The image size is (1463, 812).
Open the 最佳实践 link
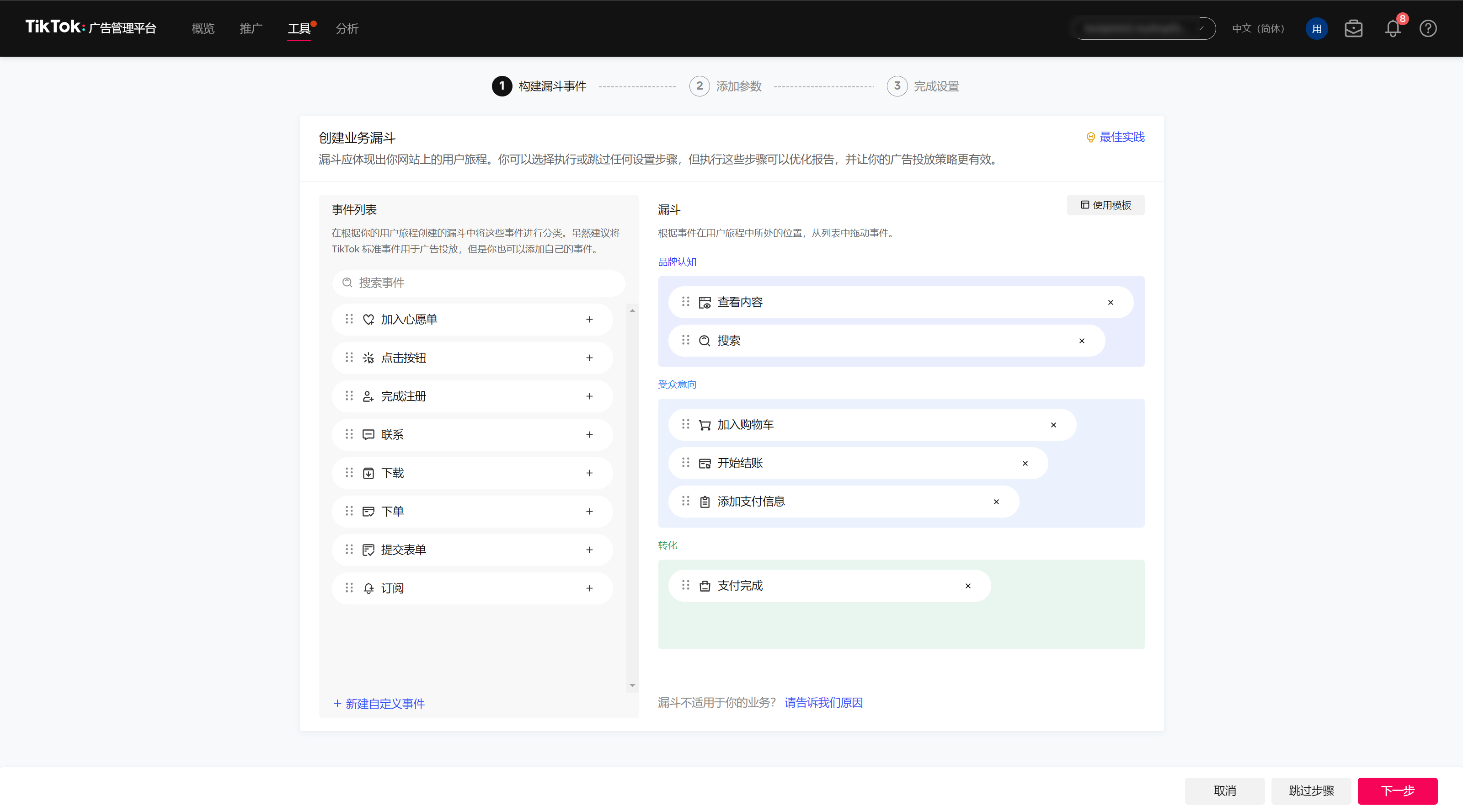pos(1121,138)
